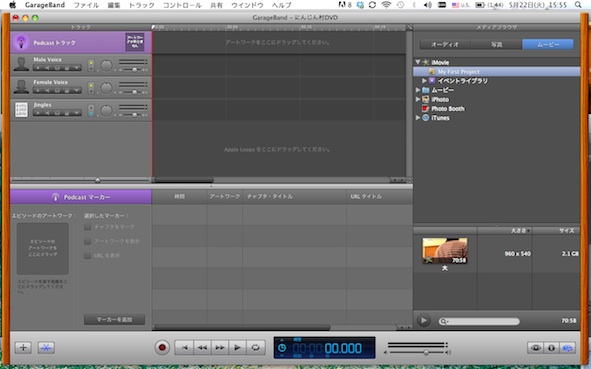Expand the ムービー folder node
The height and width of the screenshot is (369, 591).
click(x=418, y=90)
